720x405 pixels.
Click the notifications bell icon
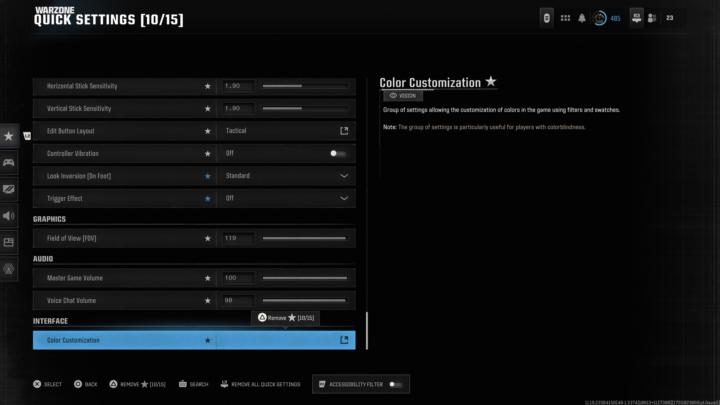[x=582, y=18]
